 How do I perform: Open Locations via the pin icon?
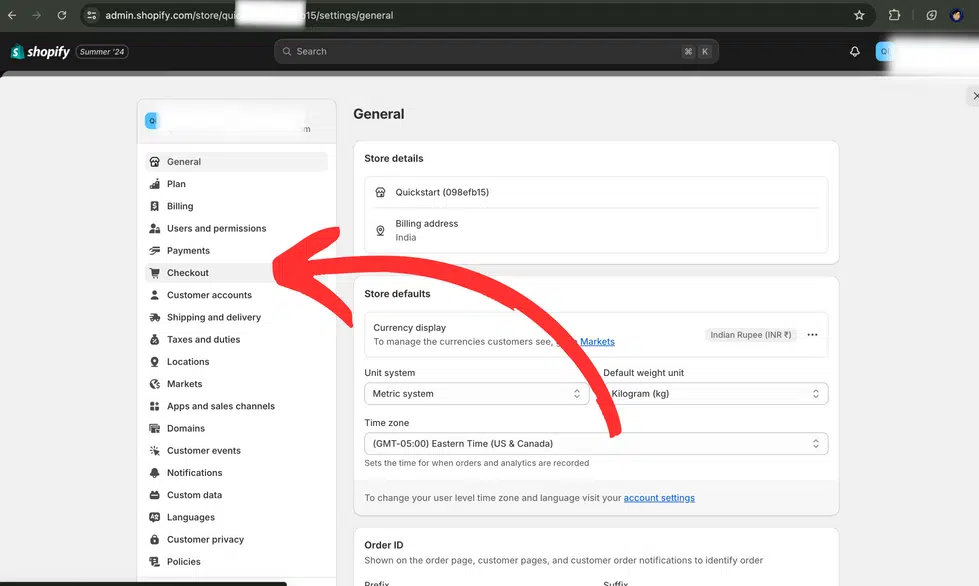point(155,361)
